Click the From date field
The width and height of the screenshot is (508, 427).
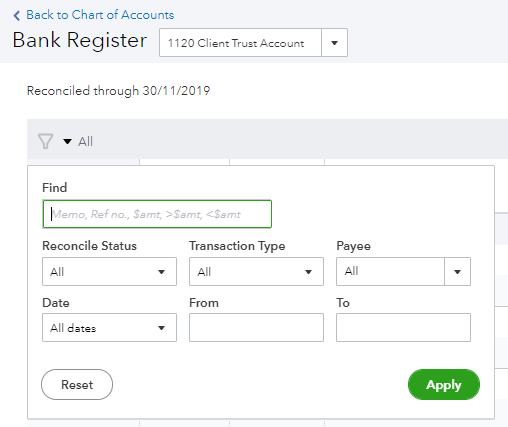click(x=256, y=328)
